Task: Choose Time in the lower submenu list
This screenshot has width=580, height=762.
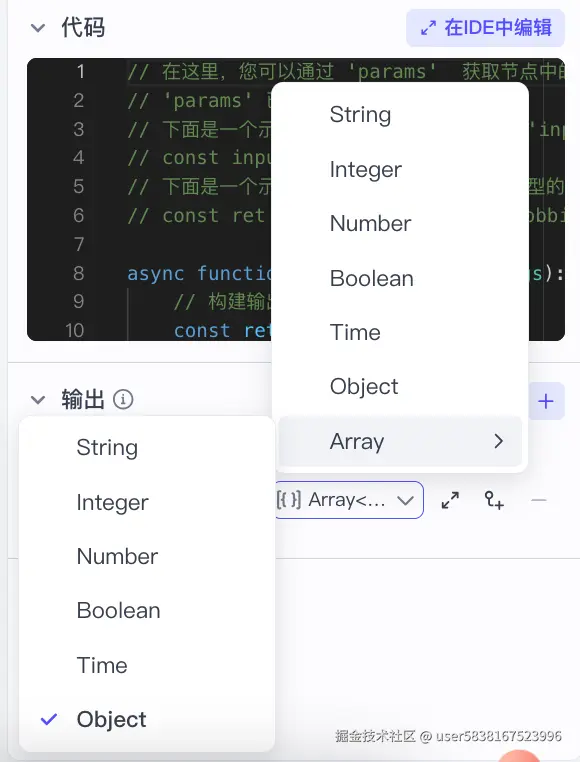Action: [147, 665]
